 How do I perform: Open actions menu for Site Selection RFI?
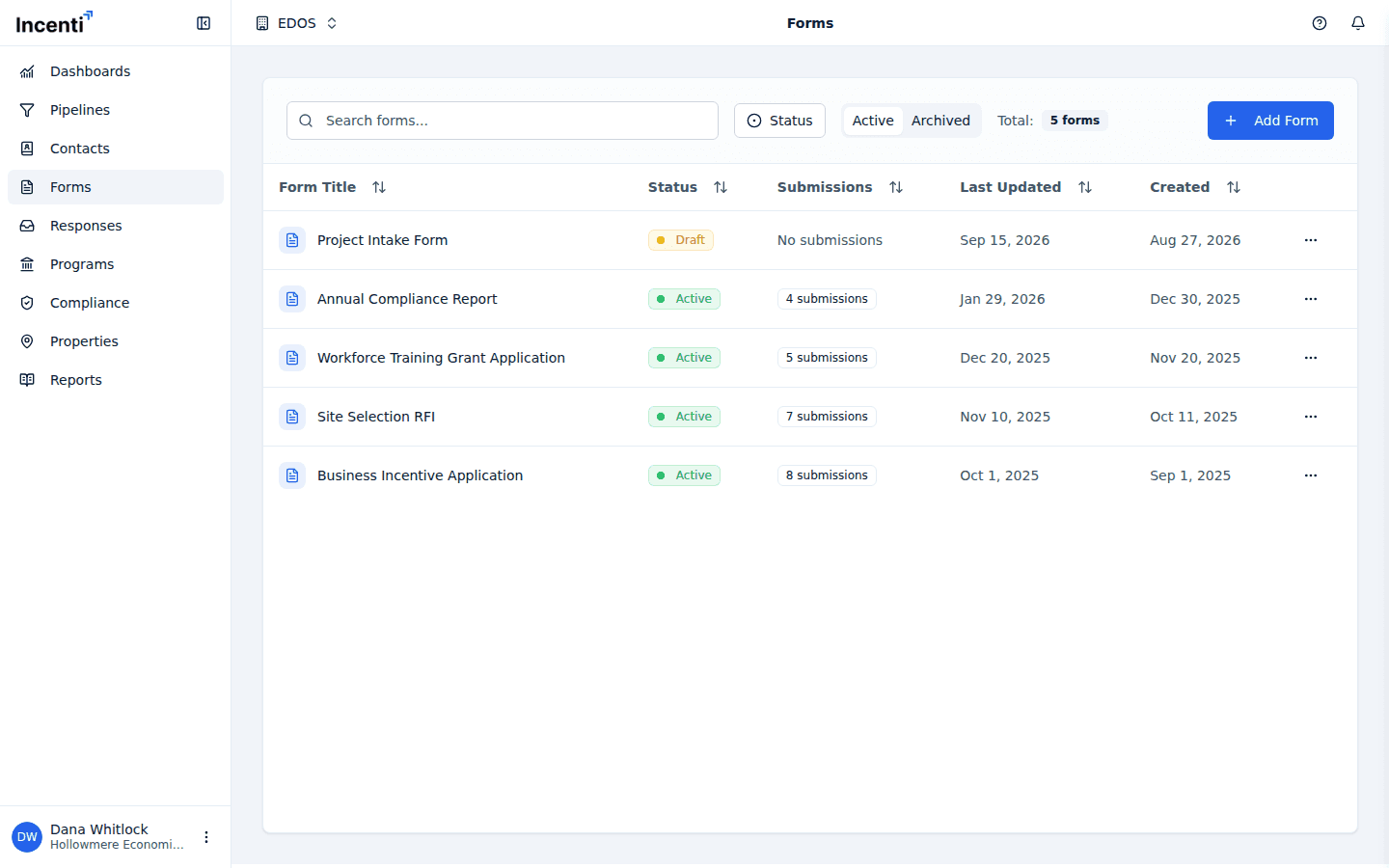tap(1311, 417)
